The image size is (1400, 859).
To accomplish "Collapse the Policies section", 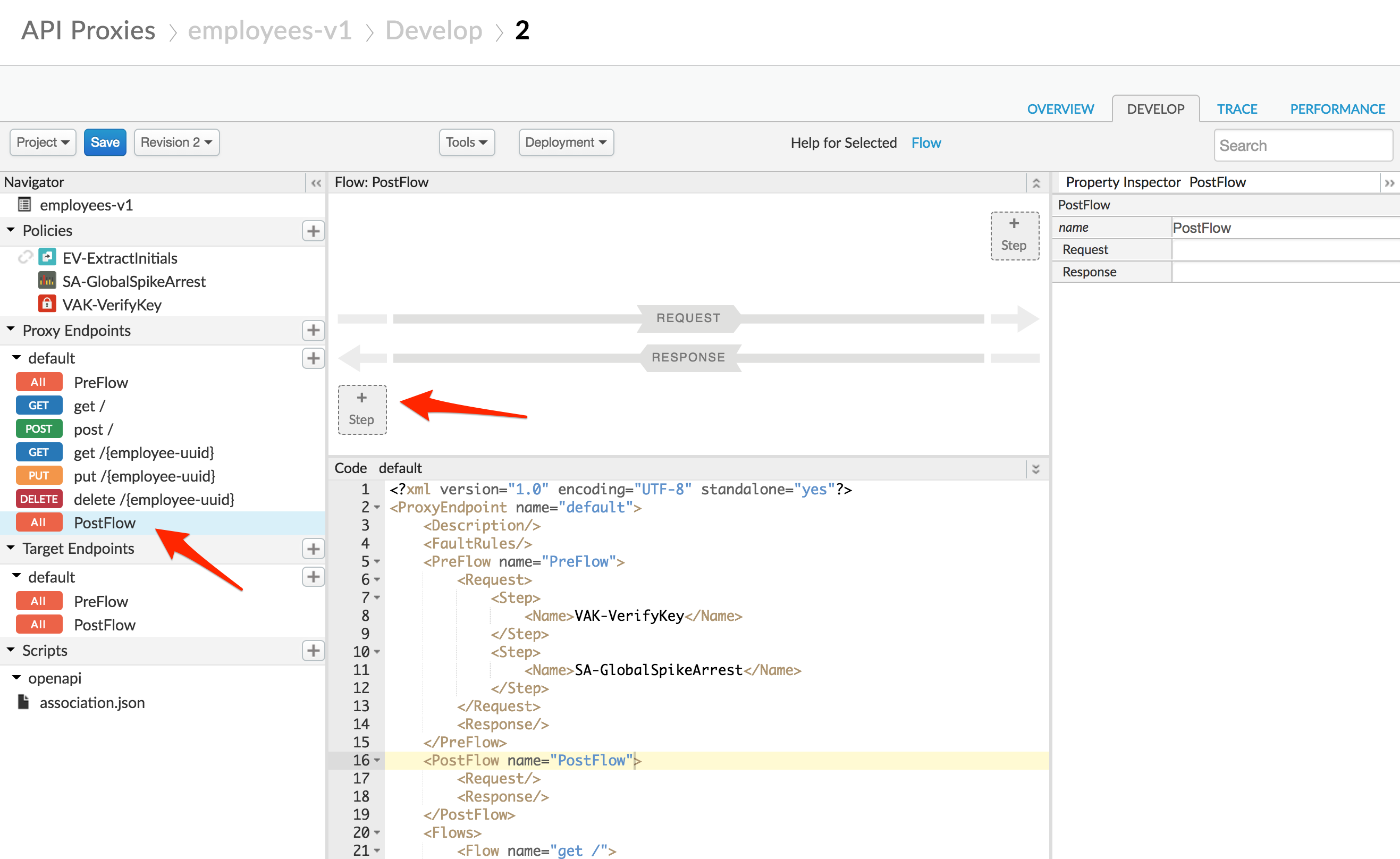I will point(11,230).
